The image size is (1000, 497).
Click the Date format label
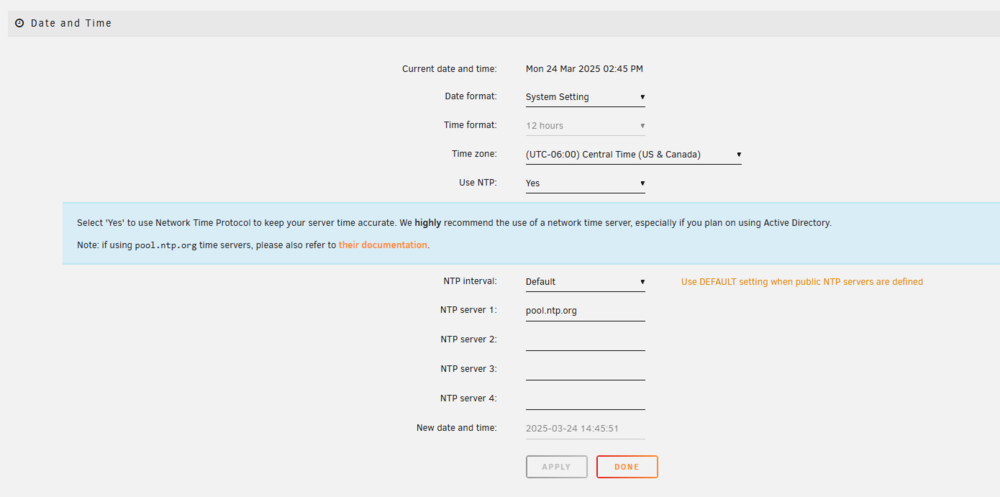(x=471, y=96)
